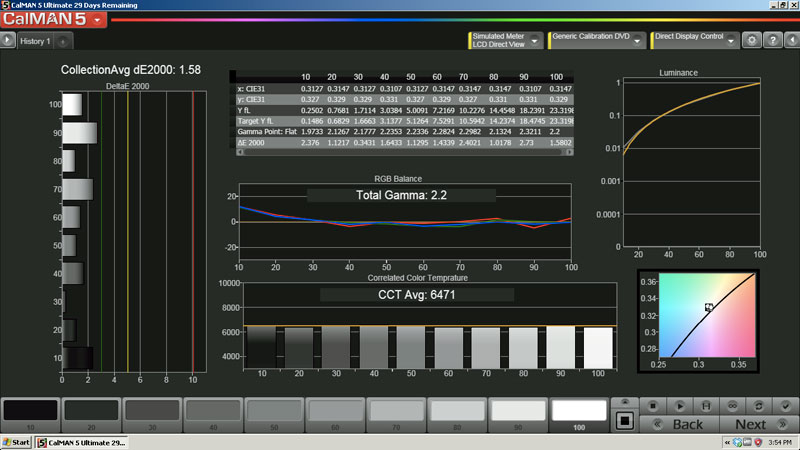The height and width of the screenshot is (450, 800).
Task: Click the refresh cycle icon
Action: click(x=757, y=406)
